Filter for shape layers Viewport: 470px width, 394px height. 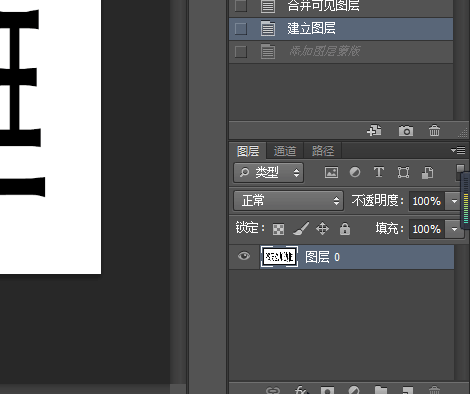403,172
